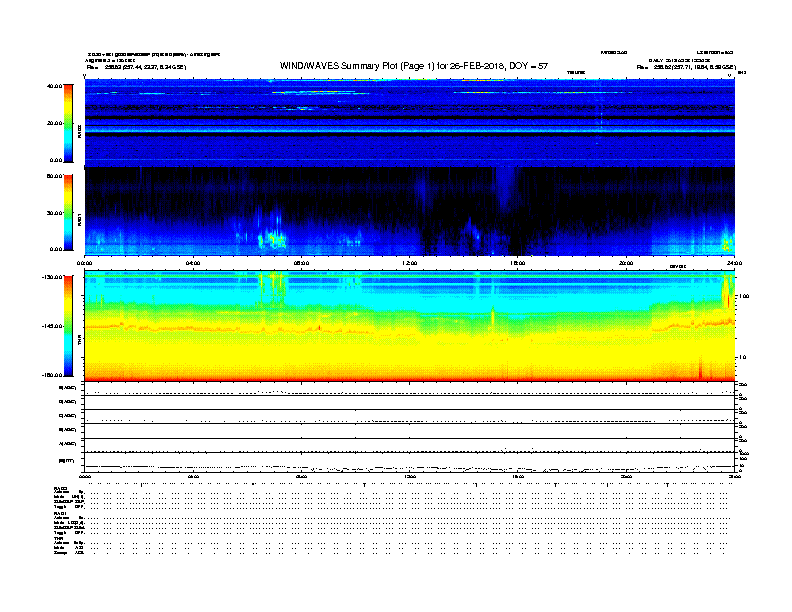Screen dimensions: 792x612
Task: Click the TNR heading in bottom status table
Action: coord(58,539)
